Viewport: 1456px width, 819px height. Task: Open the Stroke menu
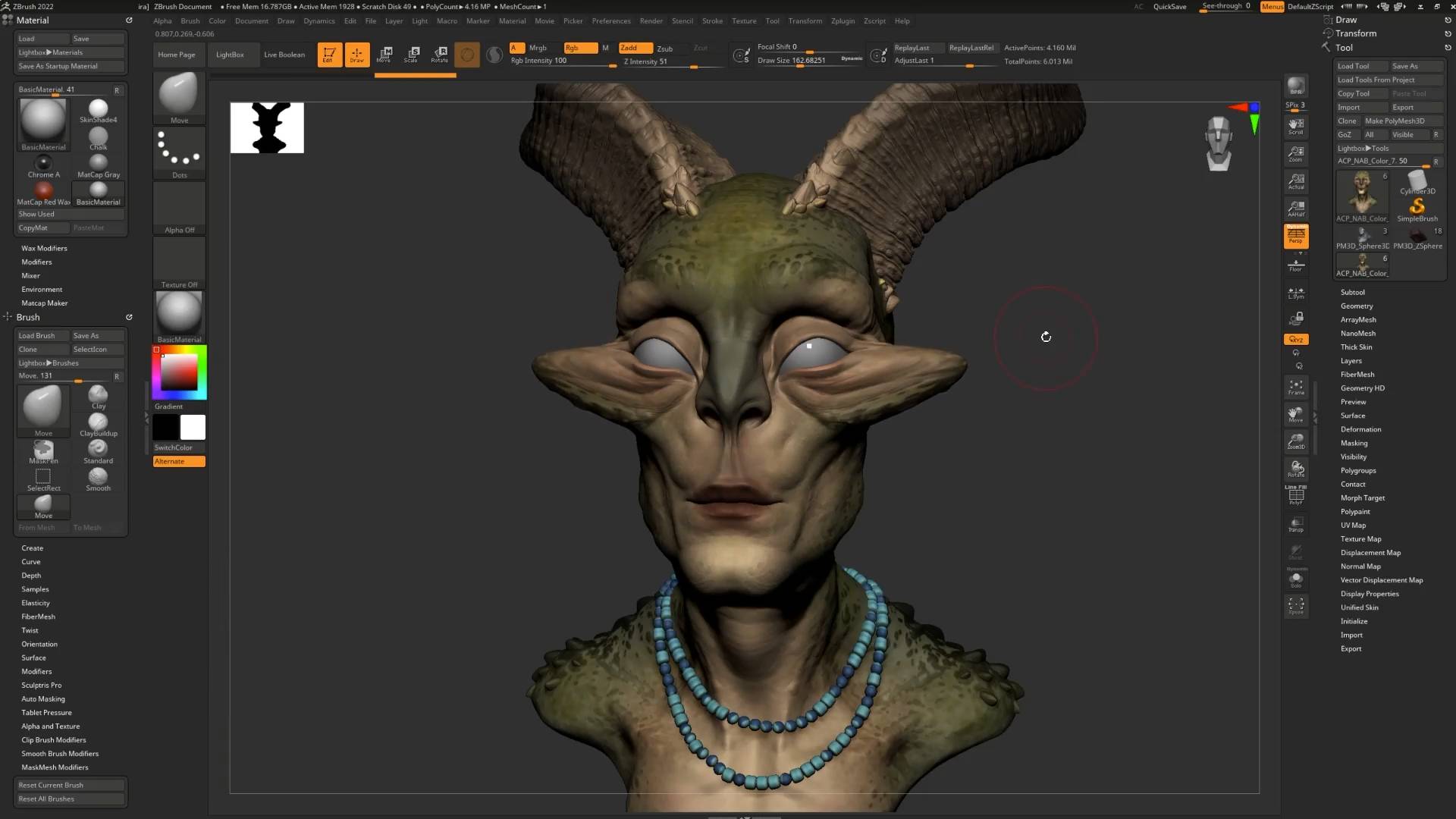[x=712, y=21]
